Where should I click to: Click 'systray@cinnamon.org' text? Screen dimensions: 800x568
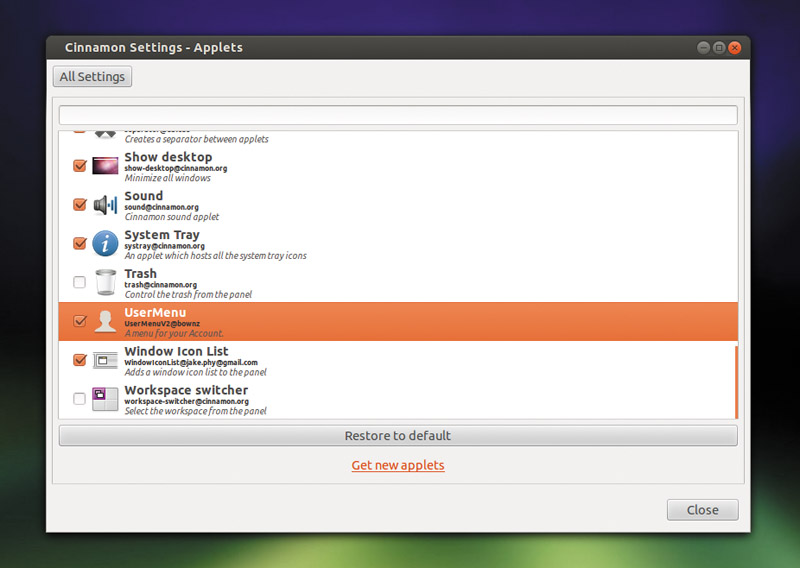point(164,246)
